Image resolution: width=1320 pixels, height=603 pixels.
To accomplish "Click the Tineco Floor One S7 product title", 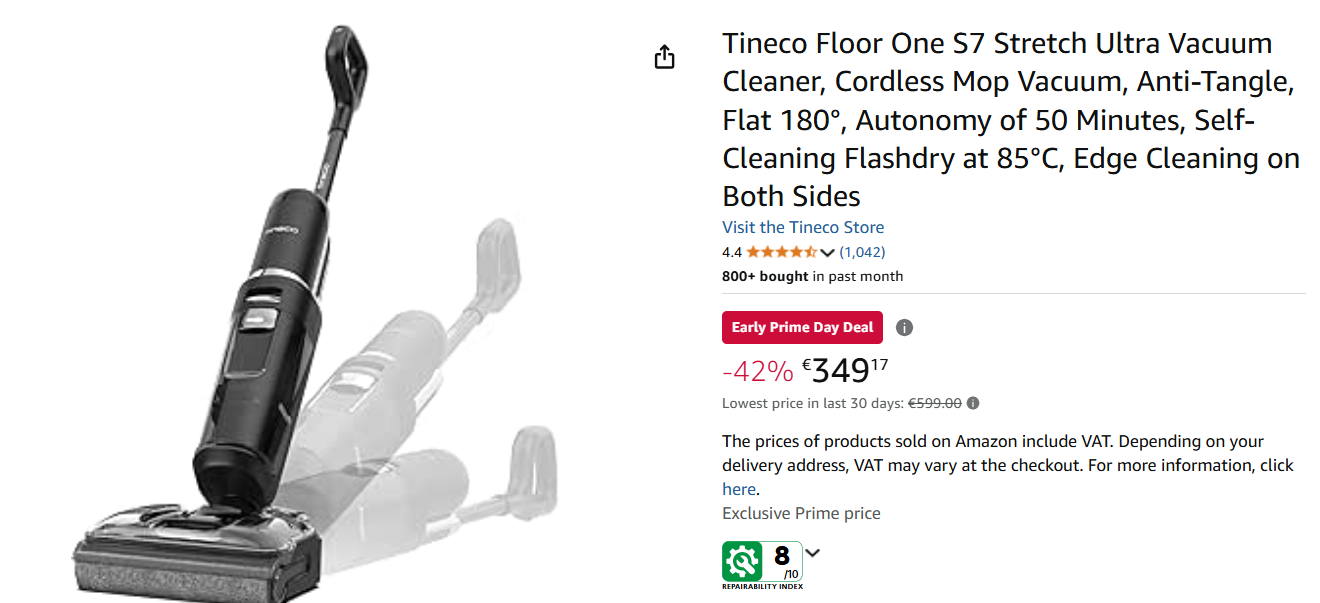I will 1010,119.
